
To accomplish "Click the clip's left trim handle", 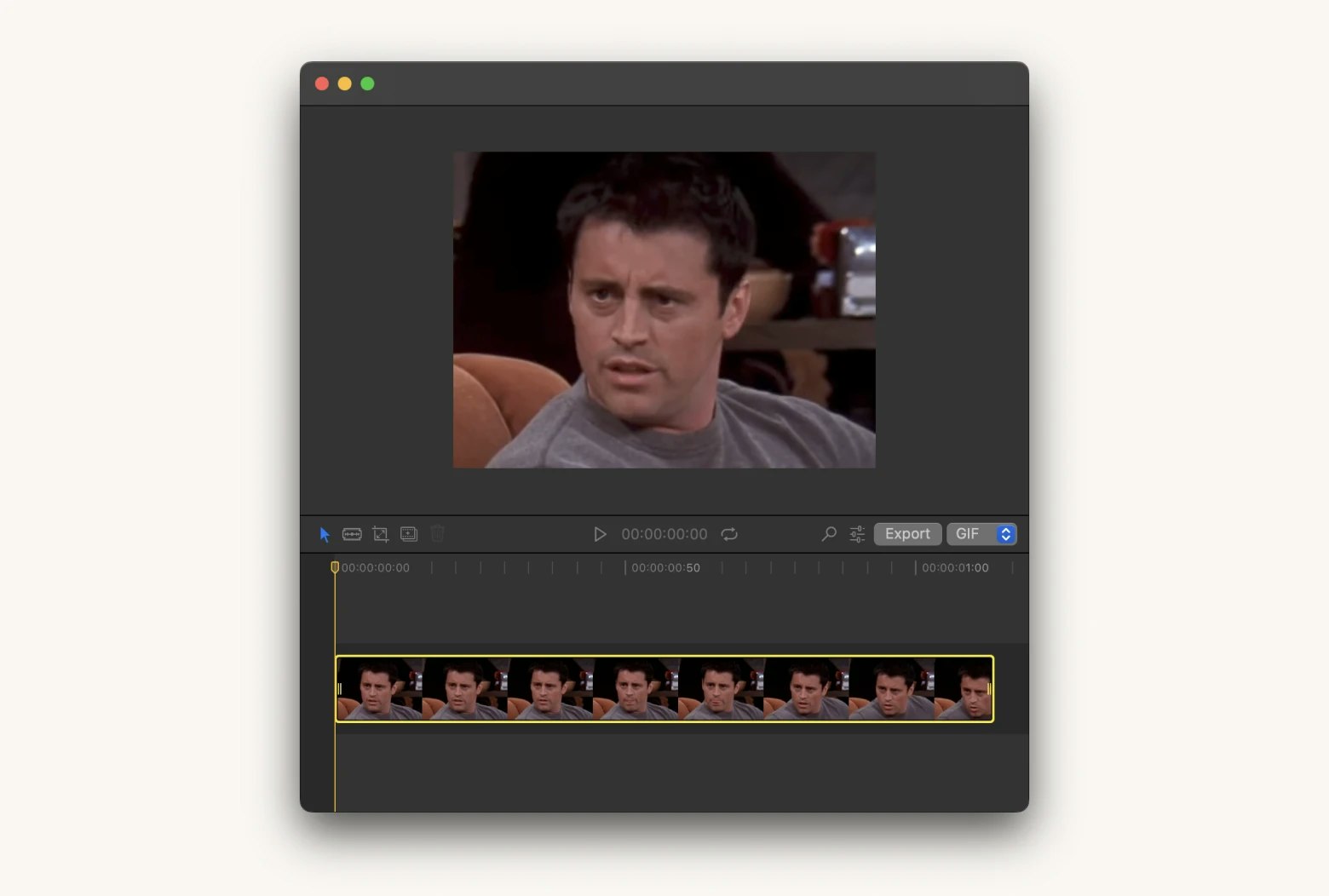I will pos(339,688).
